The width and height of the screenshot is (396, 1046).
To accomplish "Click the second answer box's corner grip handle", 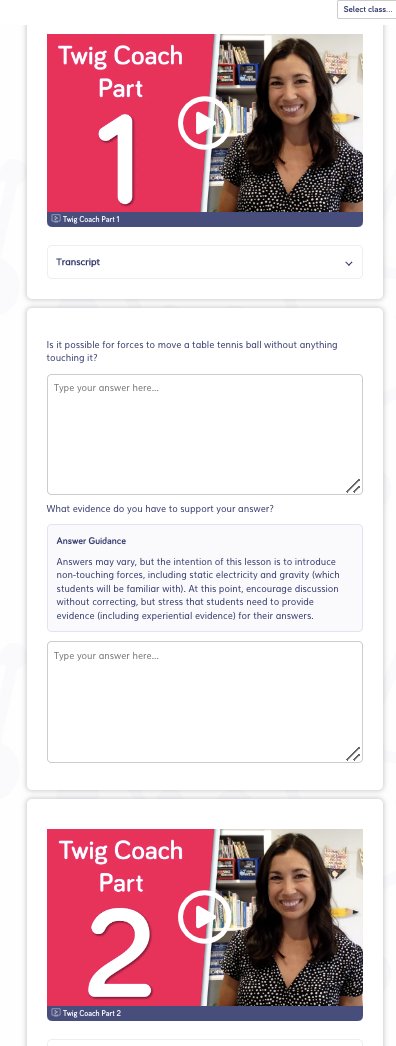I will (x=354, y=754).
